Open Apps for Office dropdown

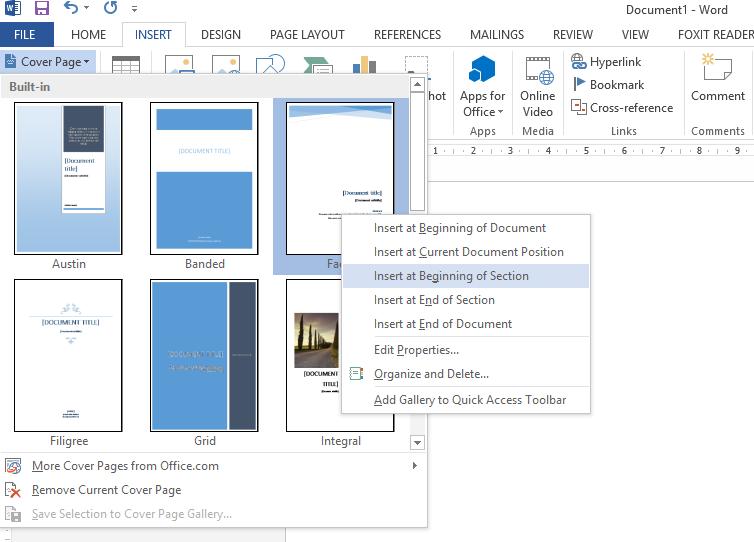pos(482,87)
